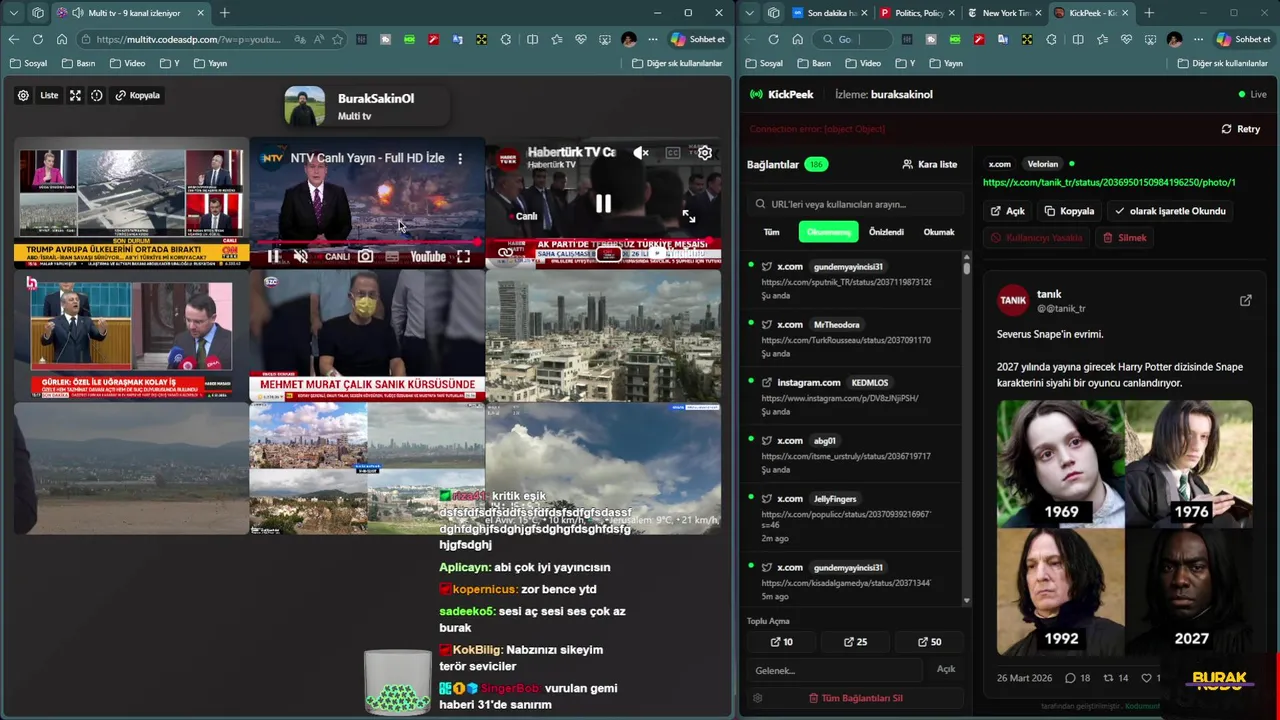Viewport: 1280px width, 720px height.
Task: Open Multi tv settings gear
Action: 23,95
